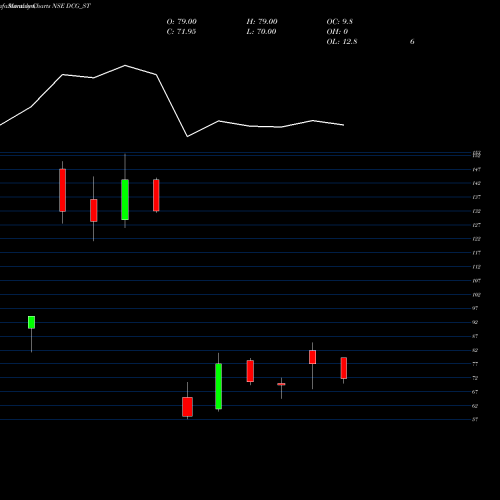Select the tall red candle opening at 147
This screenshot has height=500, width=500.
(x=62, y=190)
